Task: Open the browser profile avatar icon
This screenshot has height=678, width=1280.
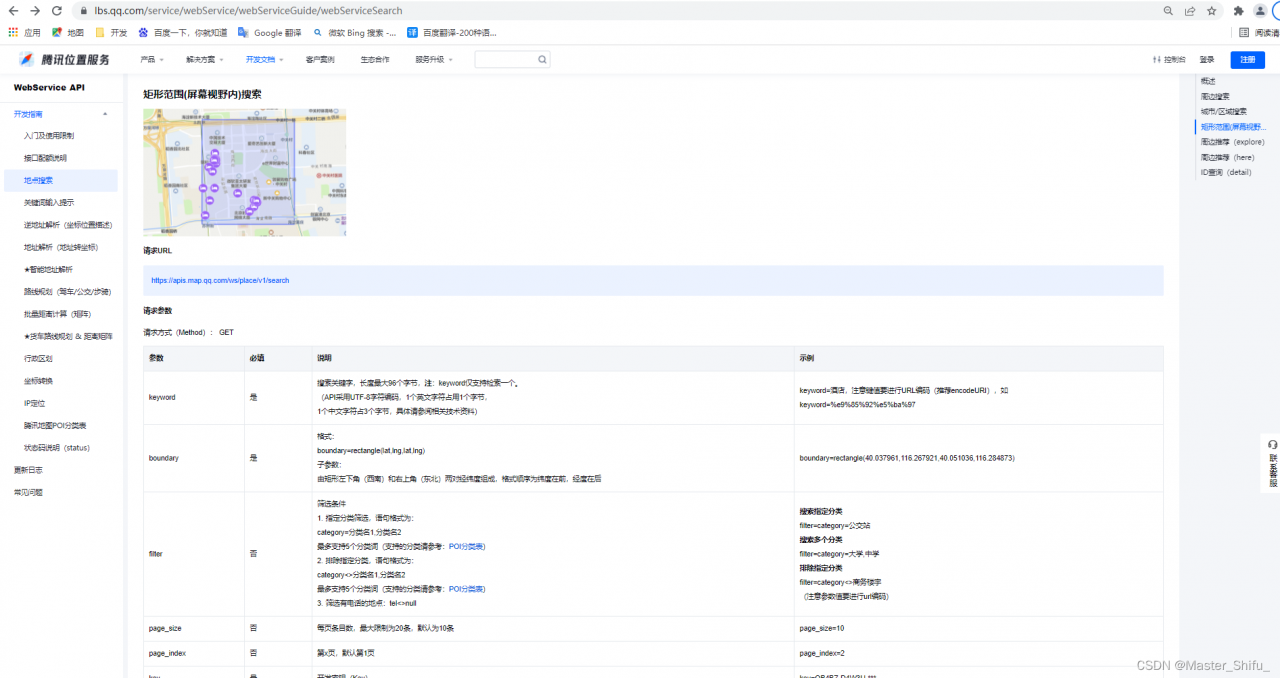Action: 1260,11
